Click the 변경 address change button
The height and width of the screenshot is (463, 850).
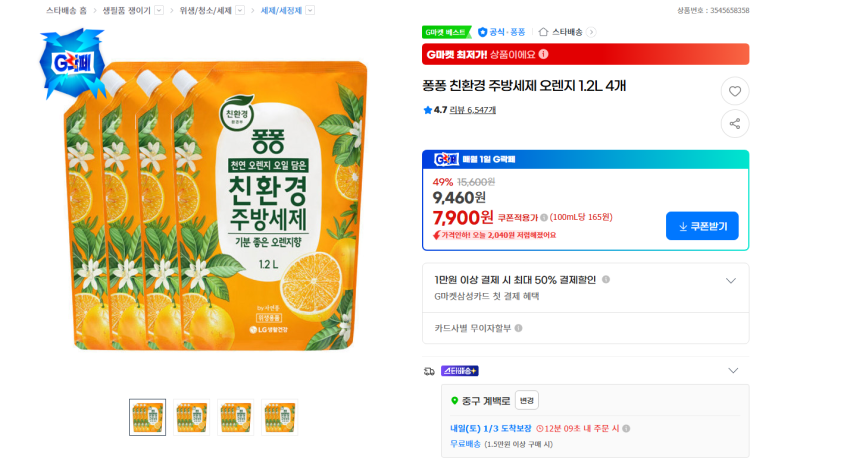(x=527, y=400)
